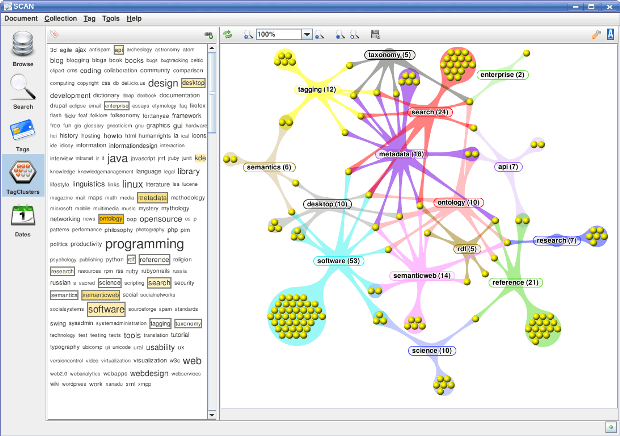620x436 pixels.
Task: Click the pink tag icon above tag cloud
Action: [x=54, y=34]
